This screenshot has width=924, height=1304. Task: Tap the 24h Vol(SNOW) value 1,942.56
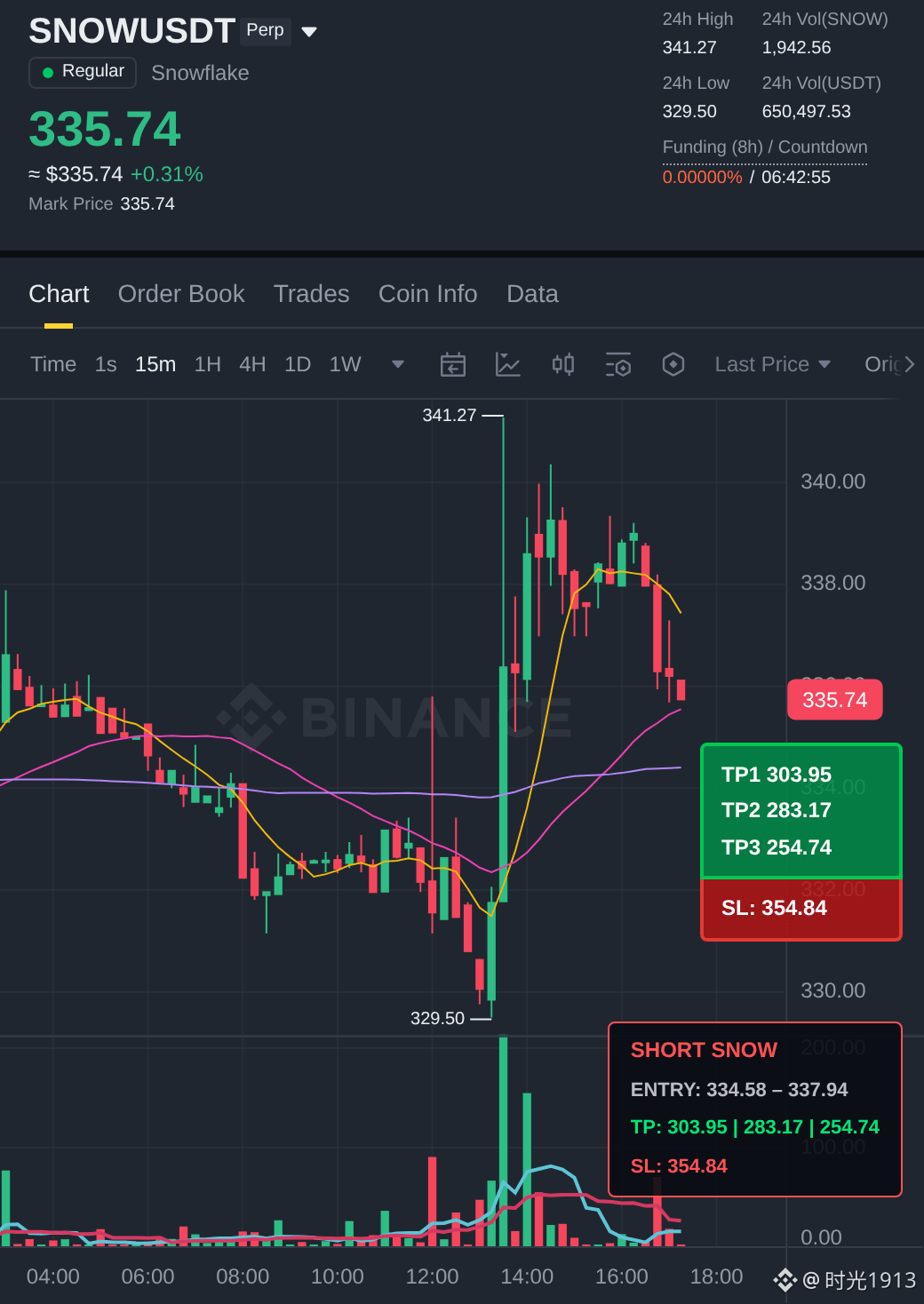click(797, 48)
